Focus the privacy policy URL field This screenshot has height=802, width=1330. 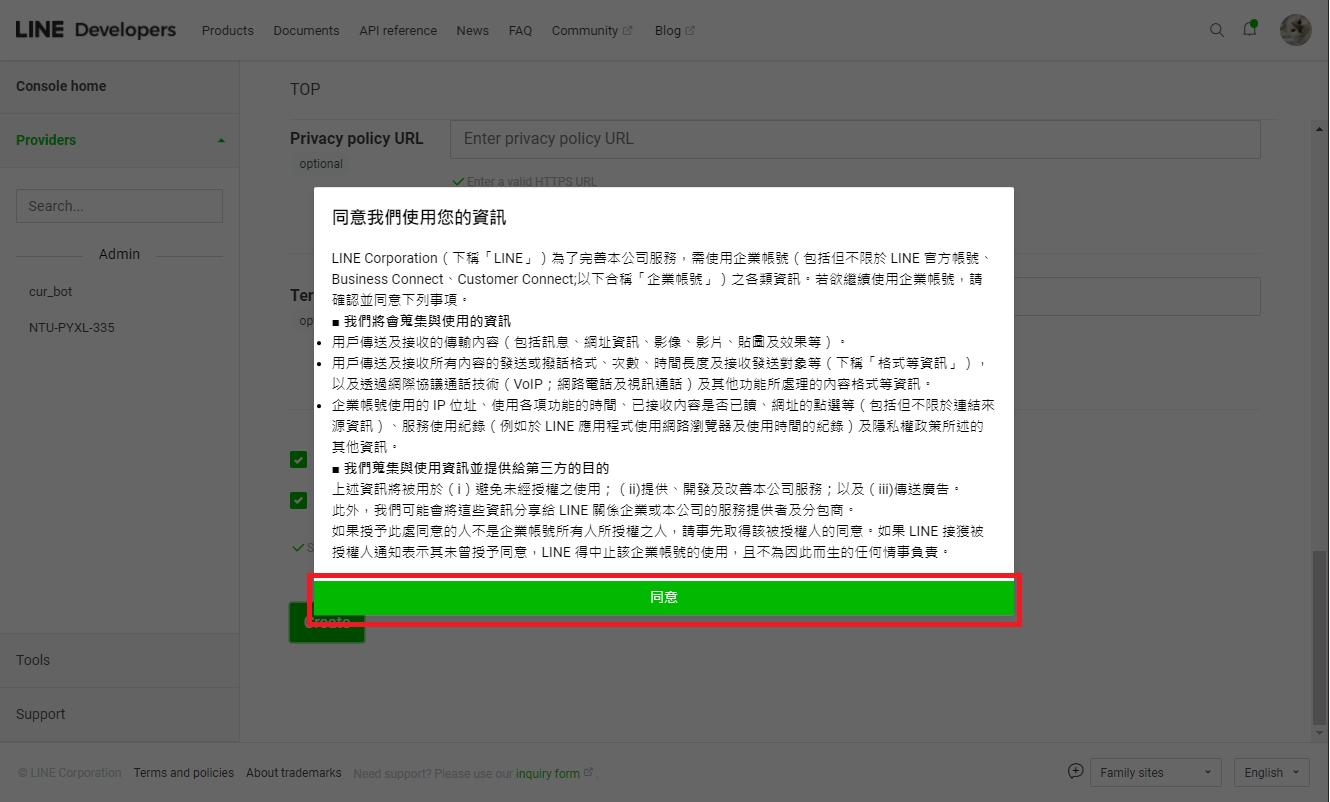click(855, 139)
